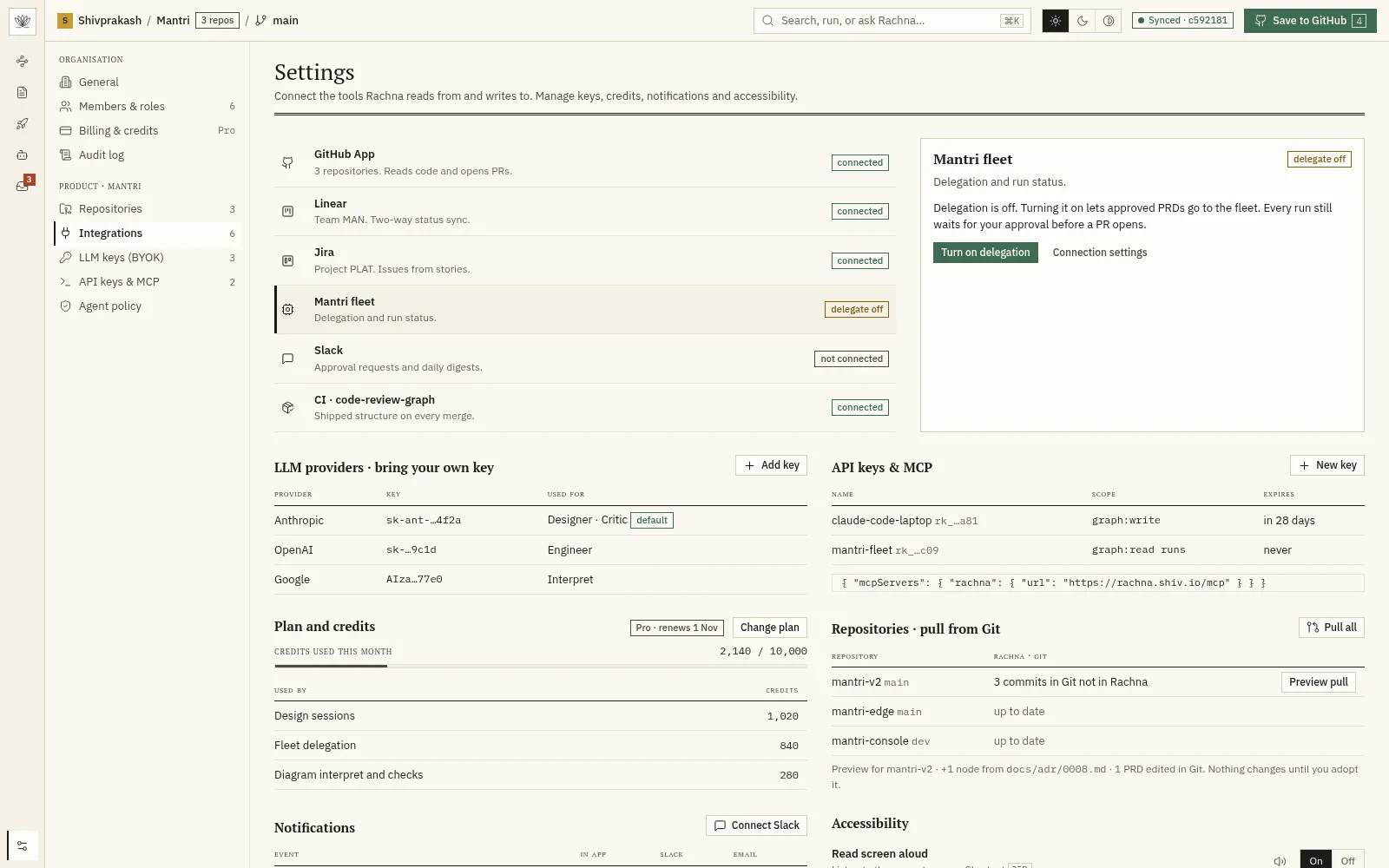
Task: Open API keys & MCP sidebar item
Action: pyautogui.click(x=147, y=281)
